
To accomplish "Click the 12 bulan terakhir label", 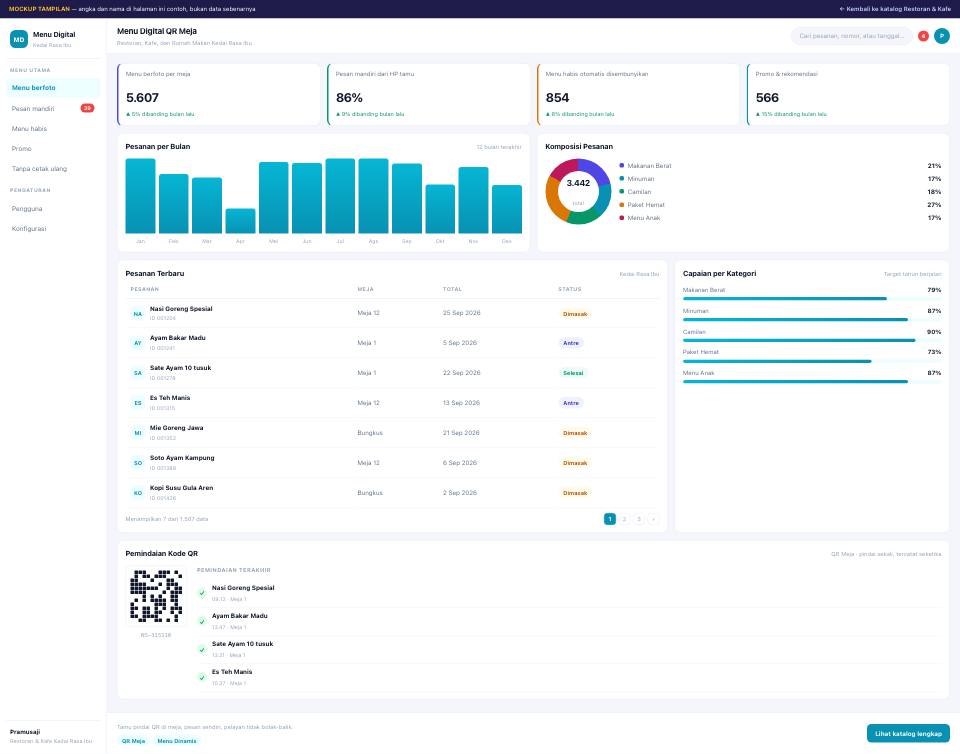I will click(x=499, y=147).
